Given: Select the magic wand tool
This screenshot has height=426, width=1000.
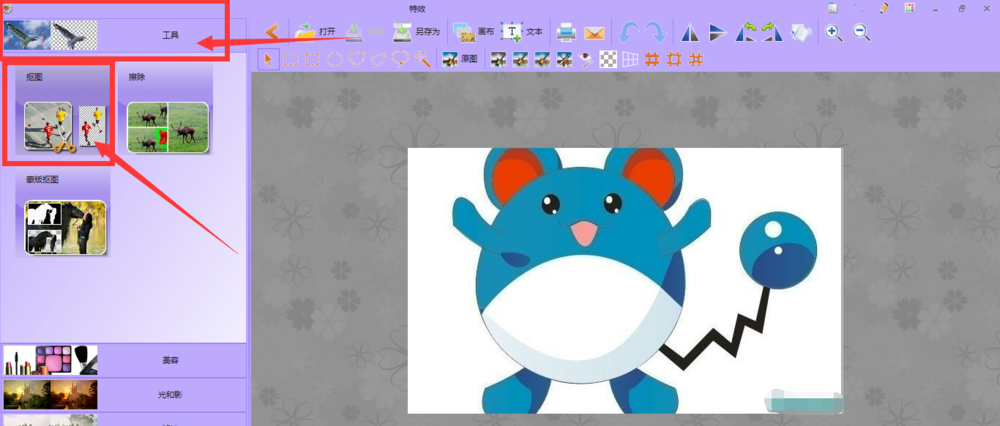Looking at the screenshot, I should 423,59.
